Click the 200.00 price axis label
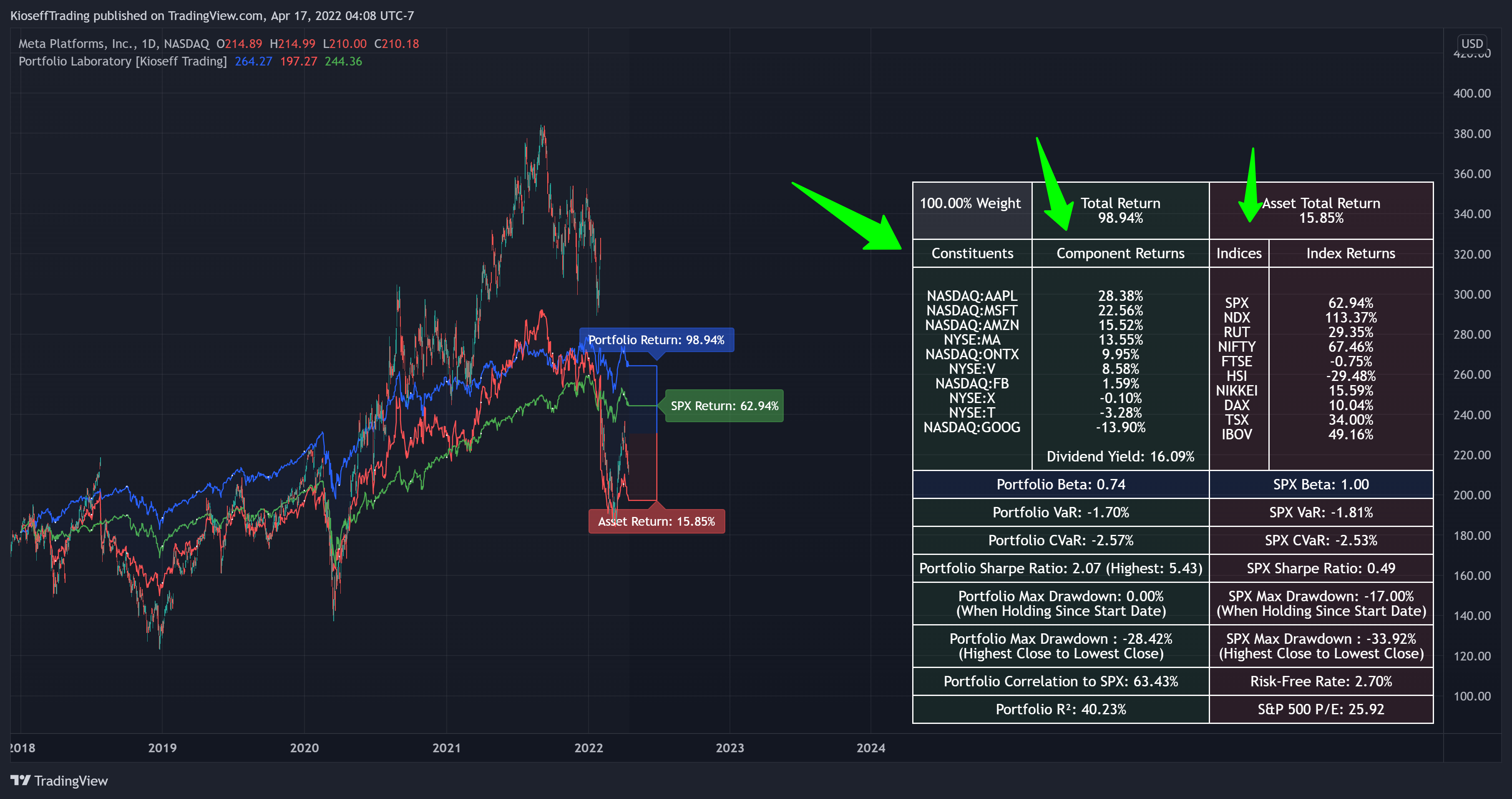This screenshot has width=1512, height=799. coord(1472,495)
